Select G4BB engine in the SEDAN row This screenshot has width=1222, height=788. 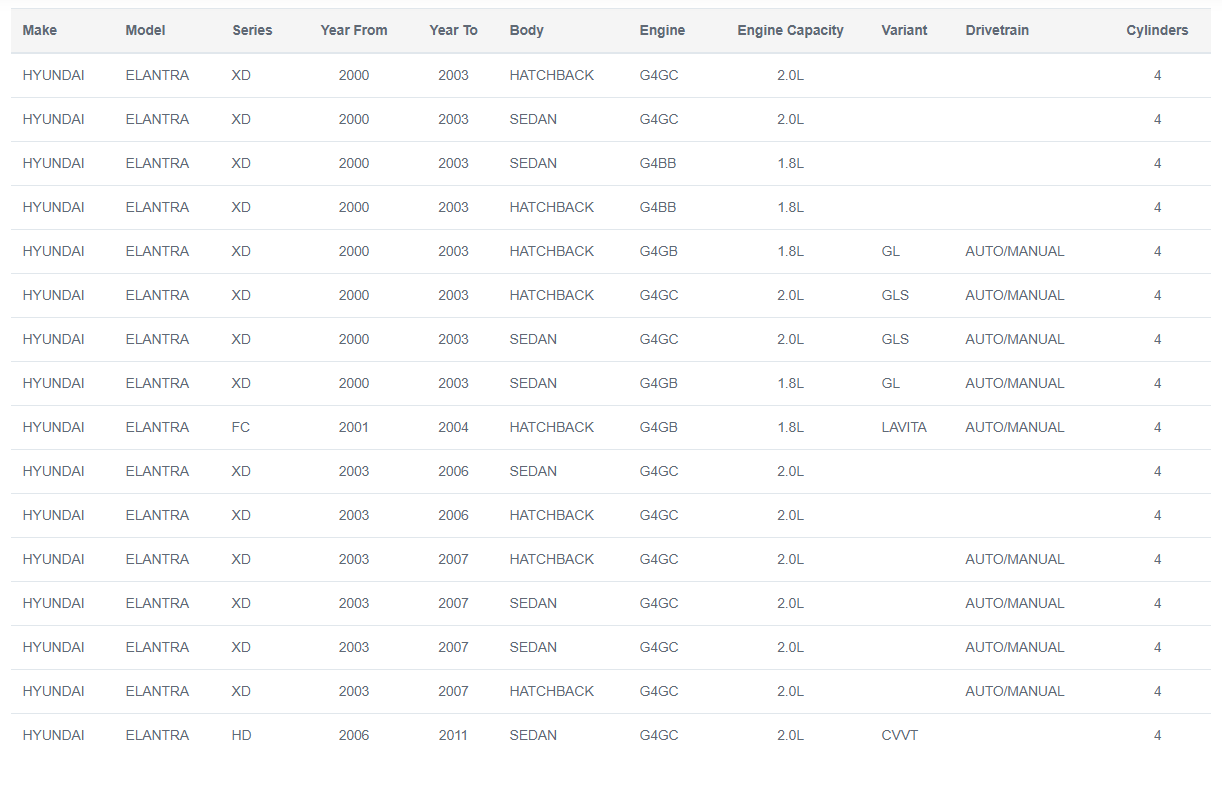click(658, 163)
